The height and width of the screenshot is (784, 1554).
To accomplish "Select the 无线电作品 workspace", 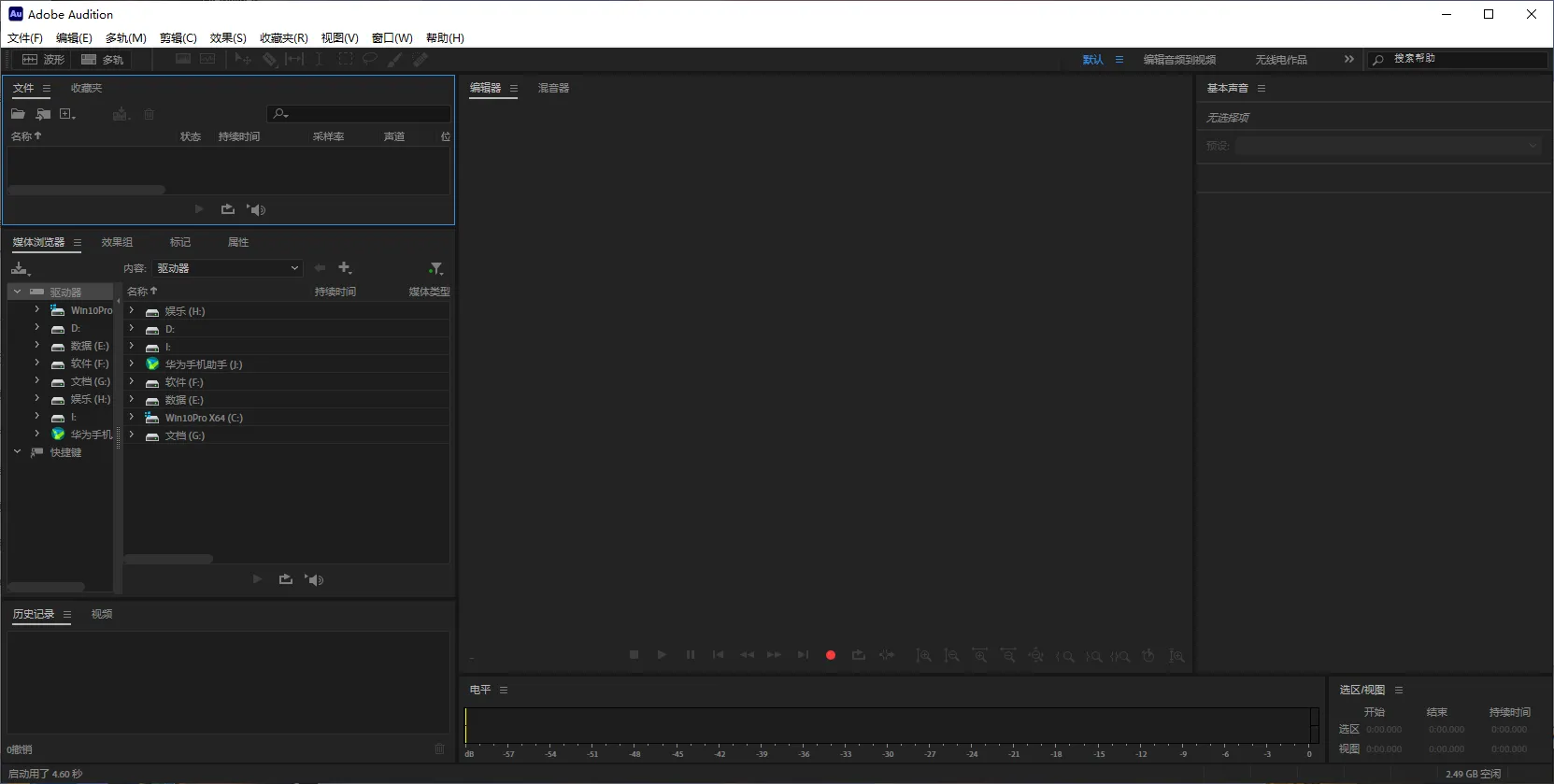I will coord(1280,60).
